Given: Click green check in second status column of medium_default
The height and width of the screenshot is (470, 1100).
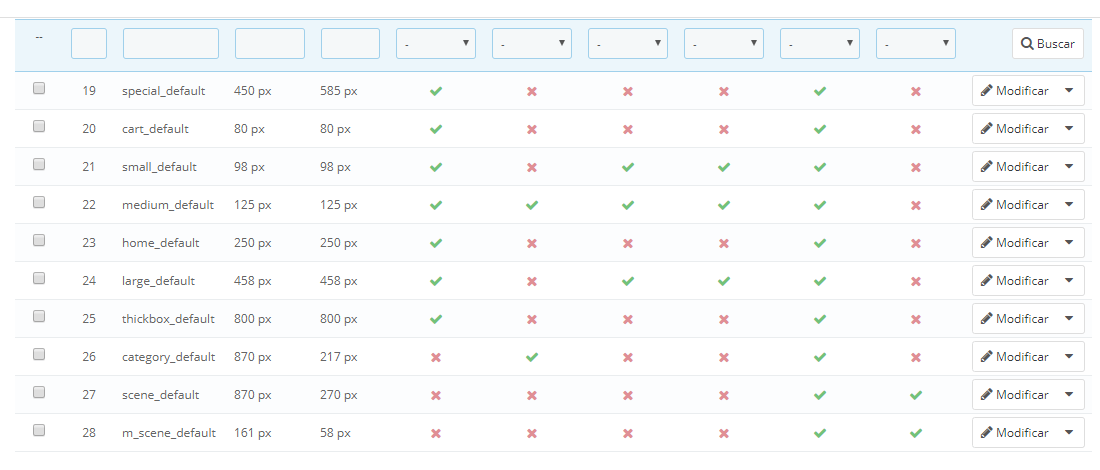Looking at the screenshot, I should pyautogui.click(x=532, y=205).
